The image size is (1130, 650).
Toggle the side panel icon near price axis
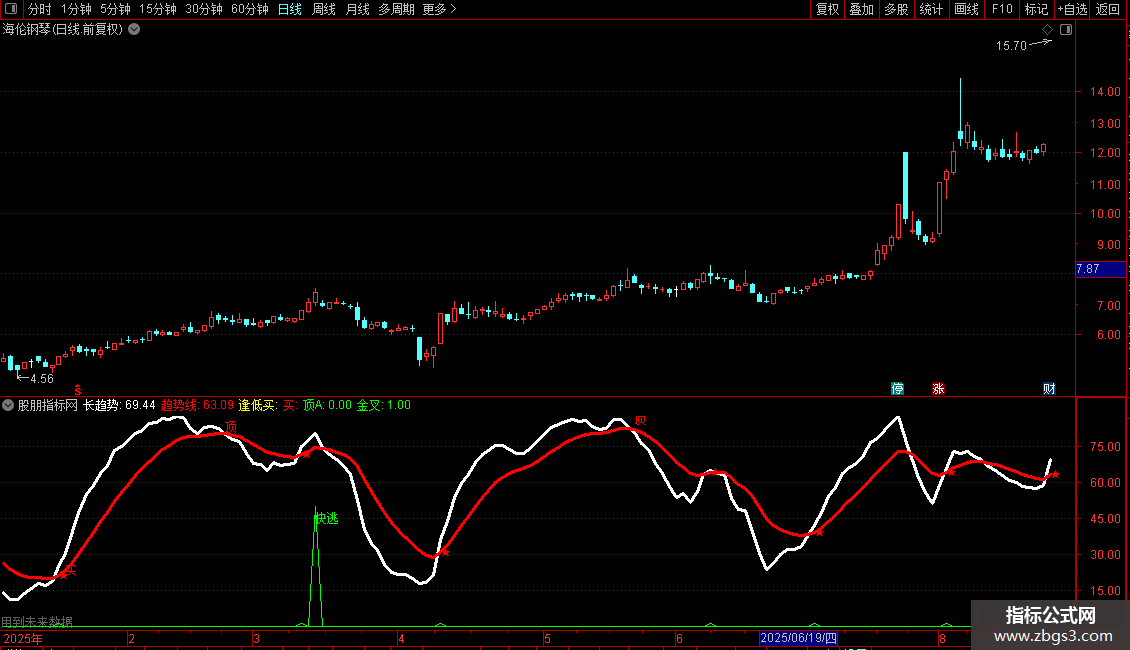click(x=1066, y=30)
